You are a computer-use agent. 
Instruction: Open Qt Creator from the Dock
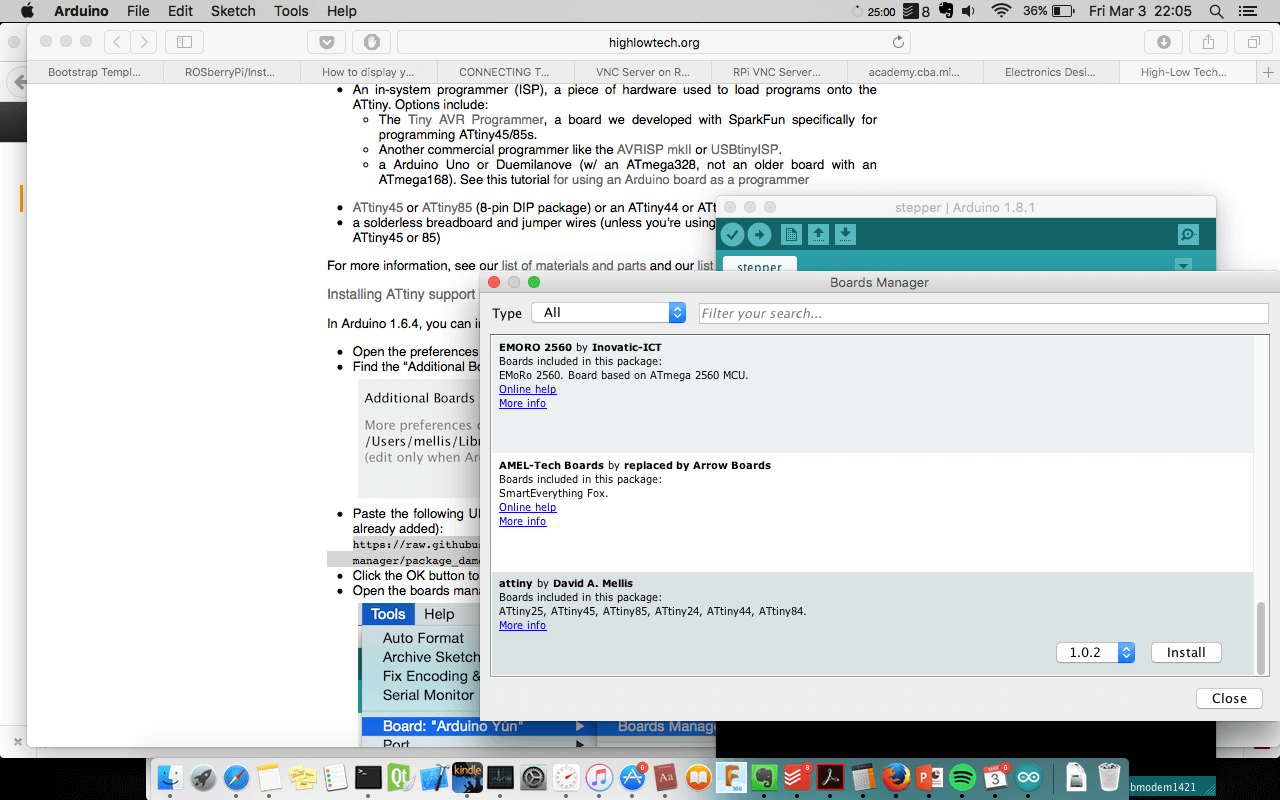click(x=402, y=778)
